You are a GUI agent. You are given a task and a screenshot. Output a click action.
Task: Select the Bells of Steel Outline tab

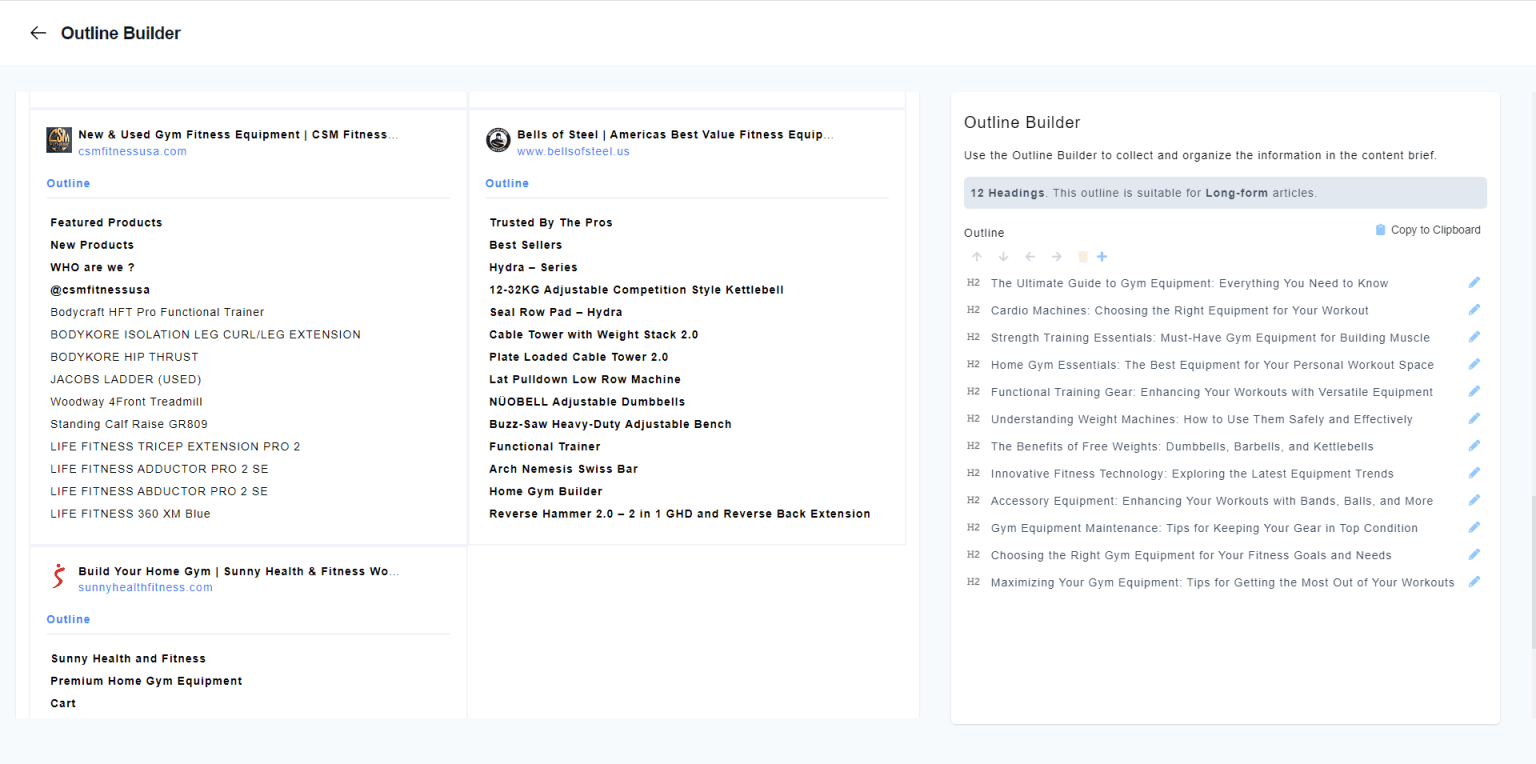click(507, 184)
